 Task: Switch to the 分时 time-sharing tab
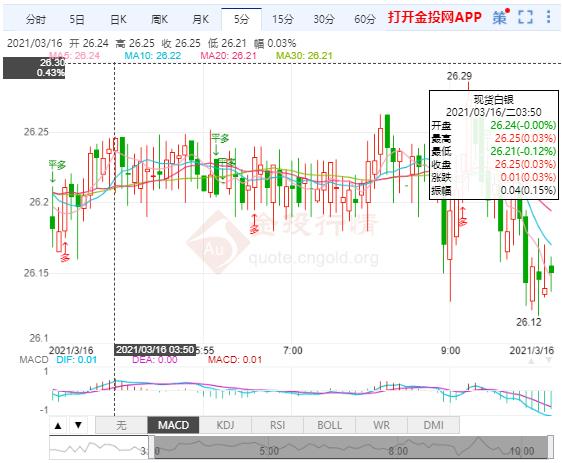[36, 19]
